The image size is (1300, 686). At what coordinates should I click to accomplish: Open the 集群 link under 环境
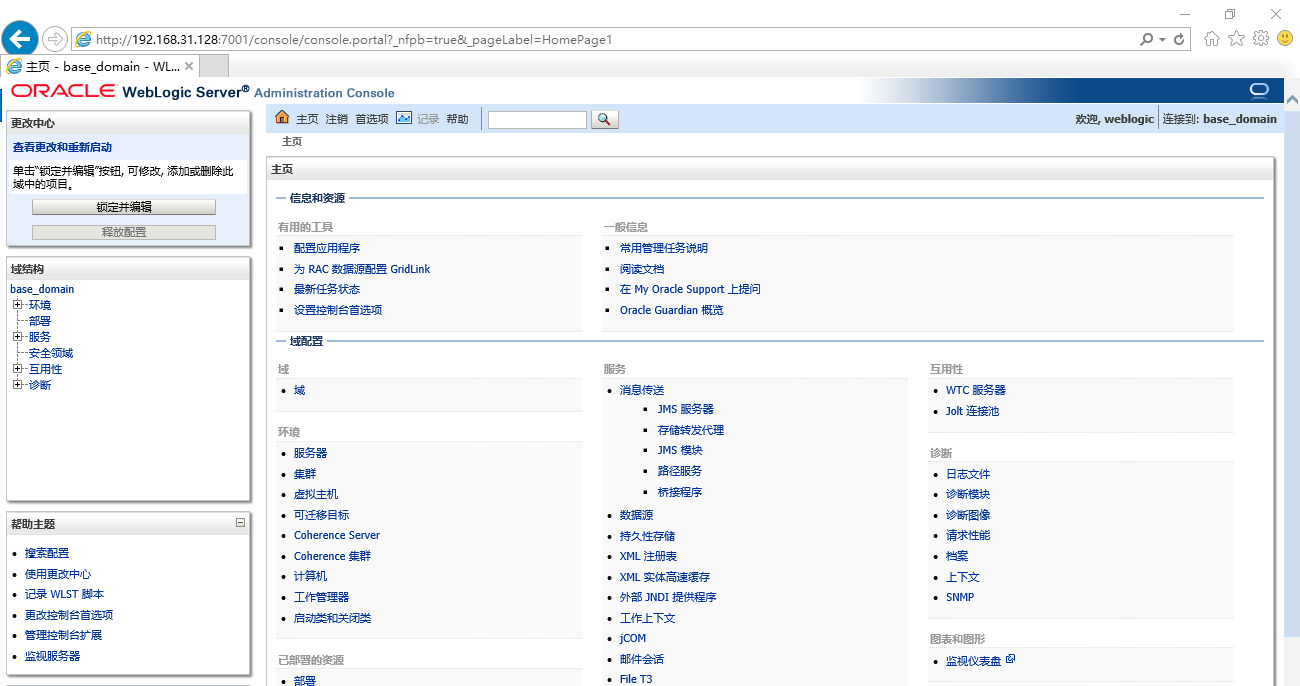[x=305, y=474]
